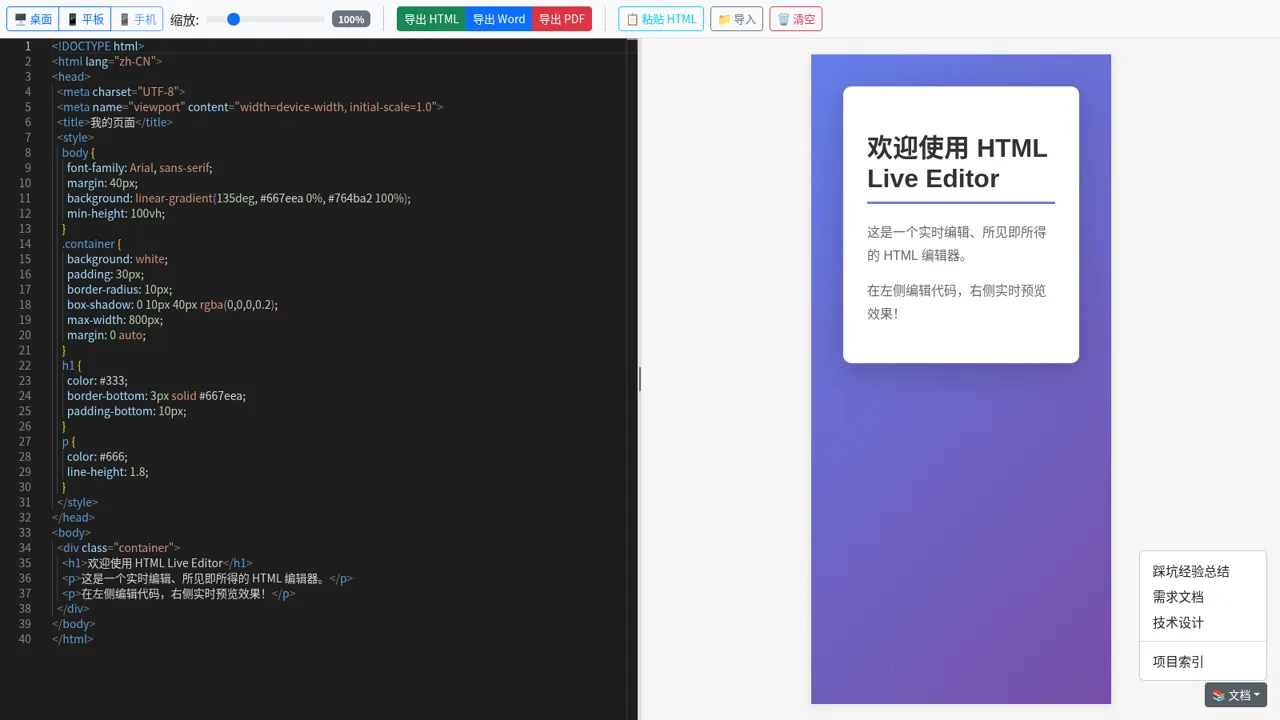Click the div class="container" code line
Screen dimensions: 1280x720
(x=119, y=548)
